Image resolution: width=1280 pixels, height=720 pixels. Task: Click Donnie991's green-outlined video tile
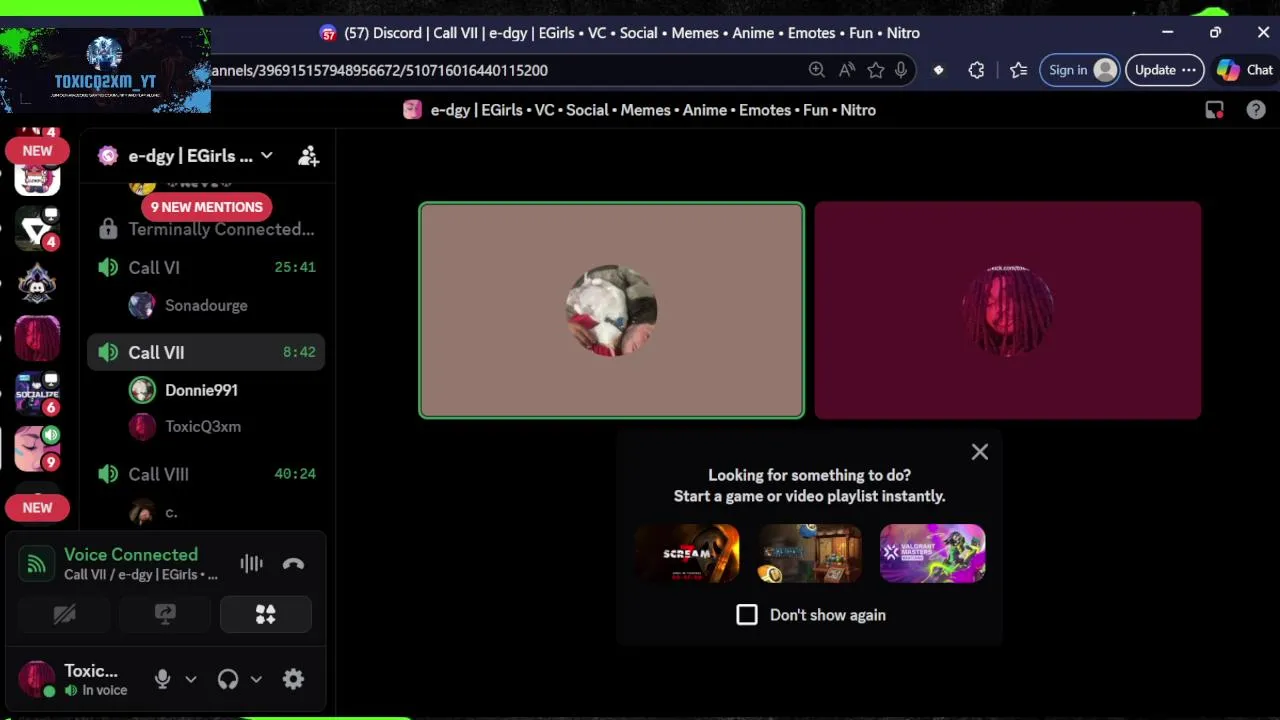tap(611, 310)
